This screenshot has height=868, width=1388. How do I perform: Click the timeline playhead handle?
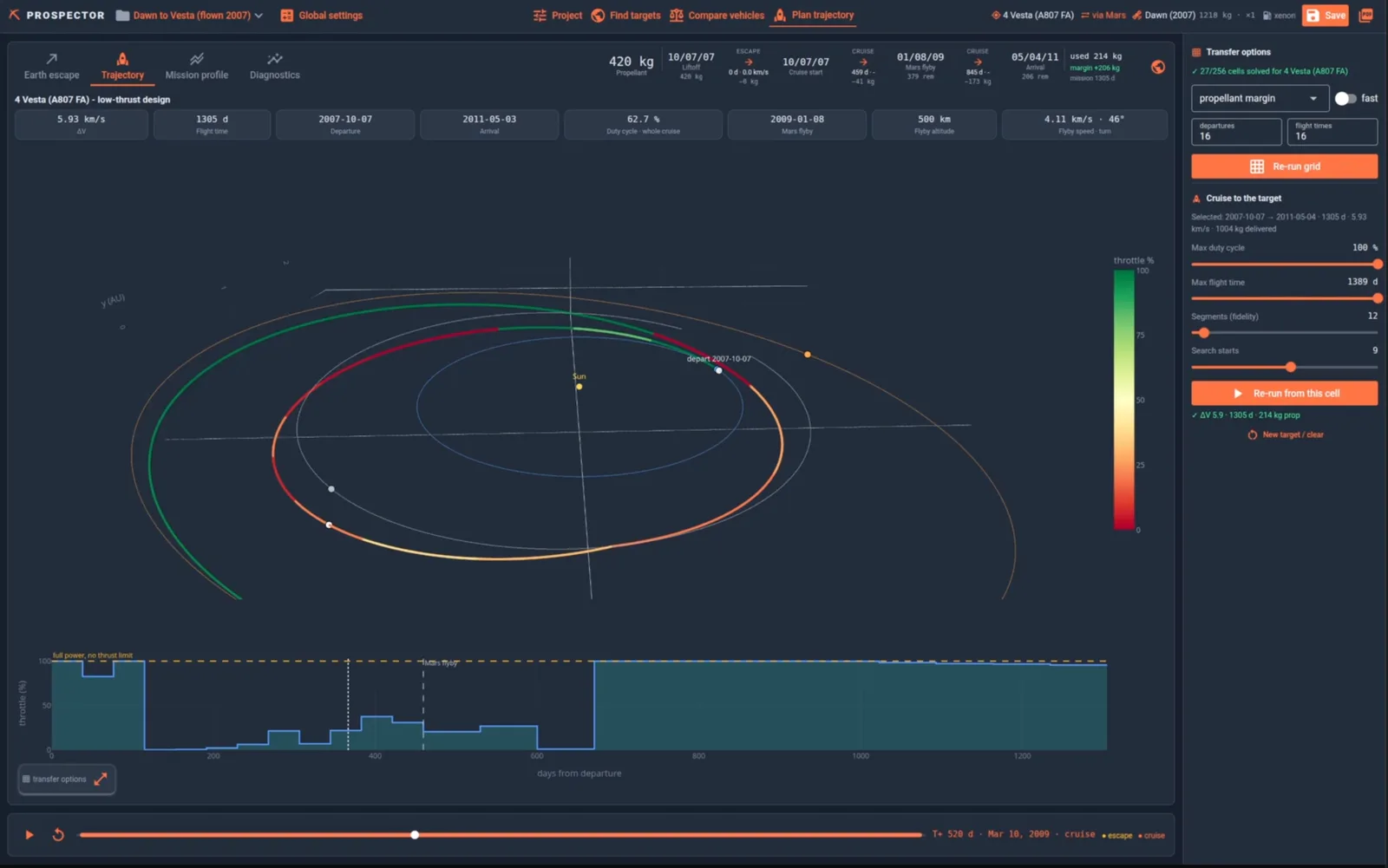click(415, 835)
